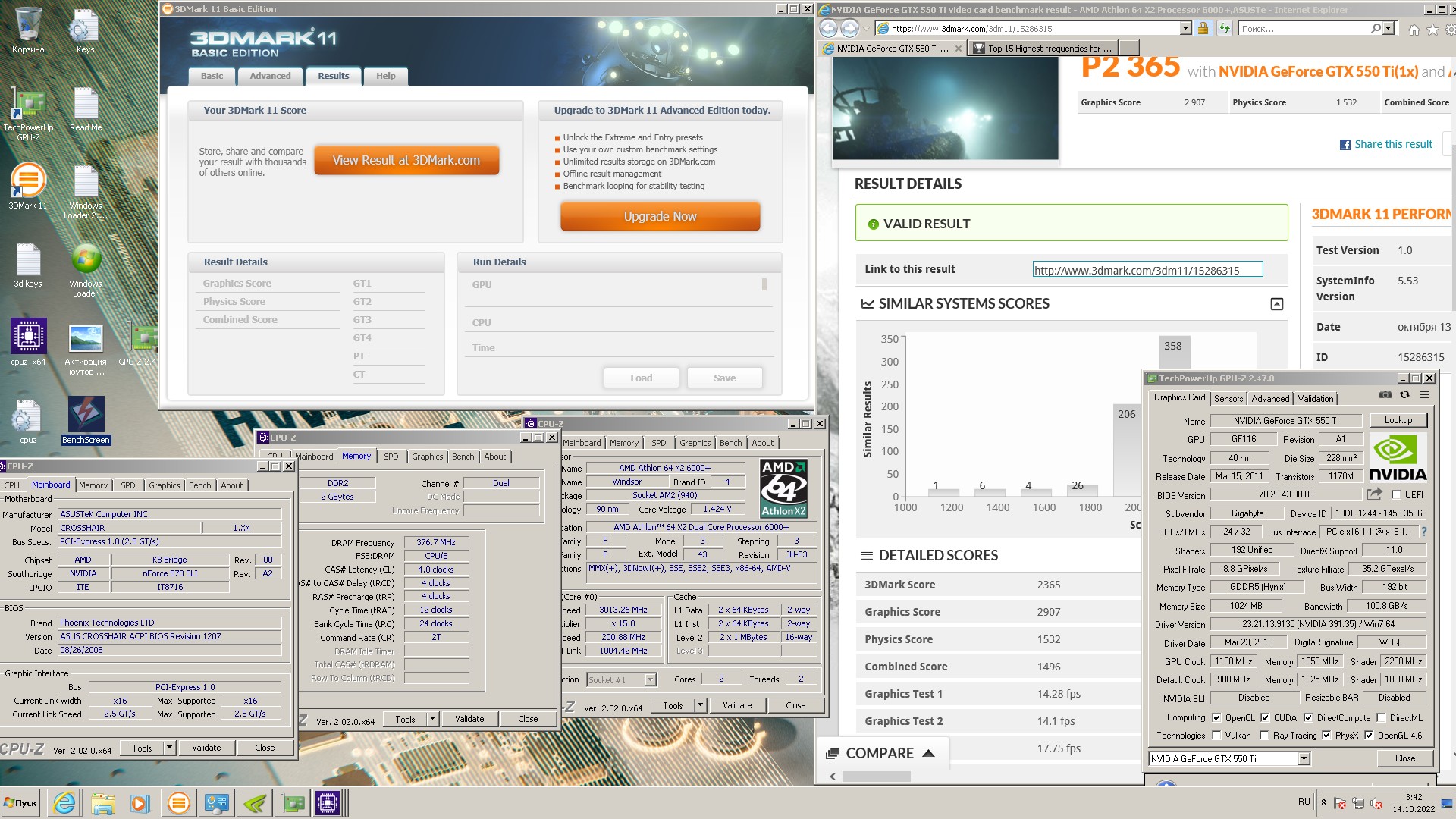Open IE recent pages dropdown arrow

[x=866, y=30]
